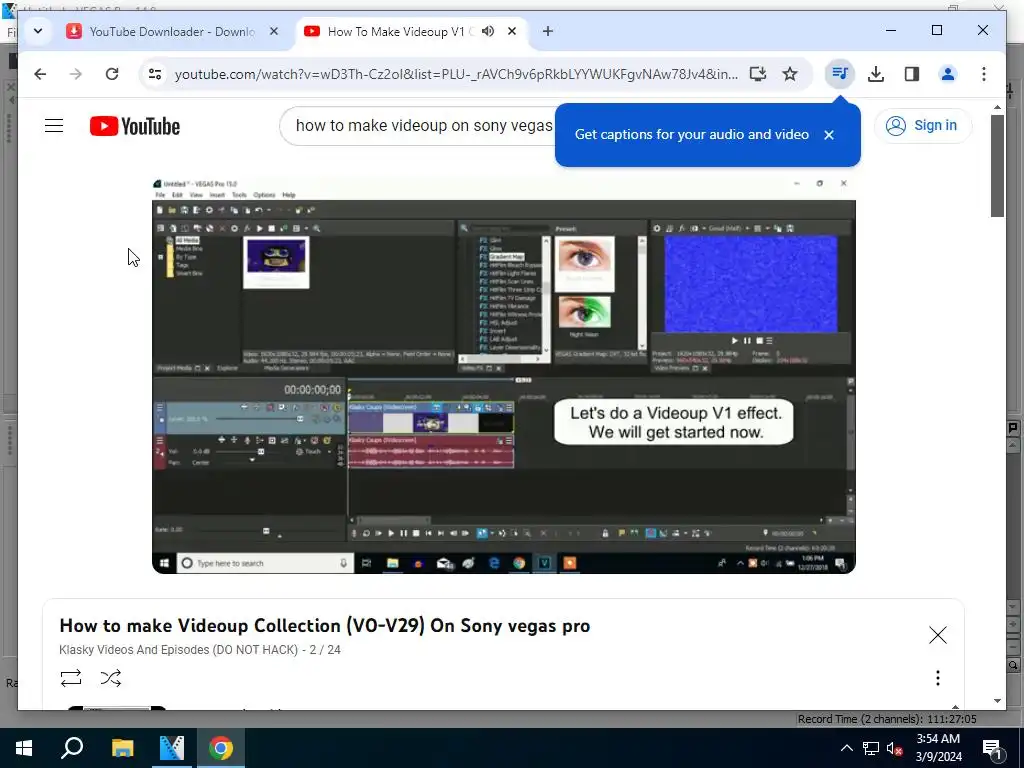The height and width of the screenshot is (768, 1024).
Task: Open playlist more options menu
Action: (938, 678)
